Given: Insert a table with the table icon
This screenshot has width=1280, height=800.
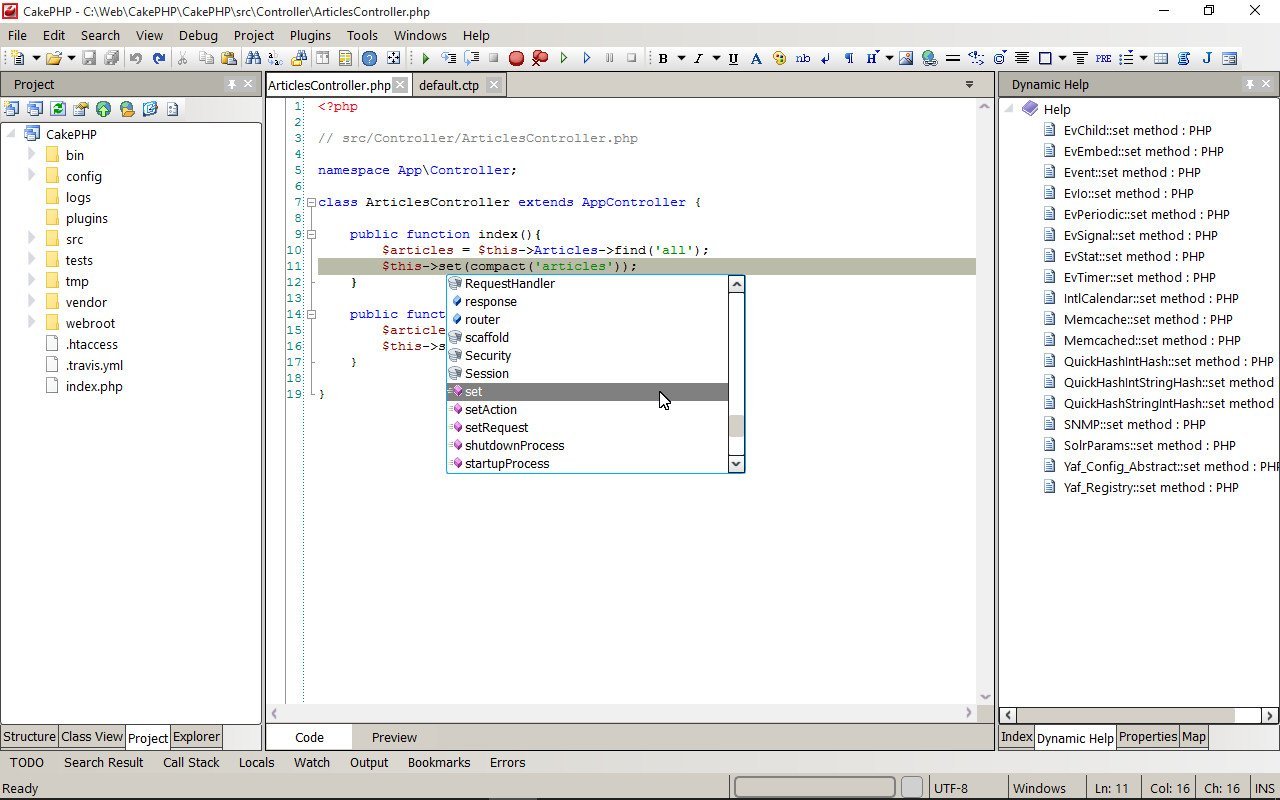Looking at the screenshot, I should pos(1160,58).
